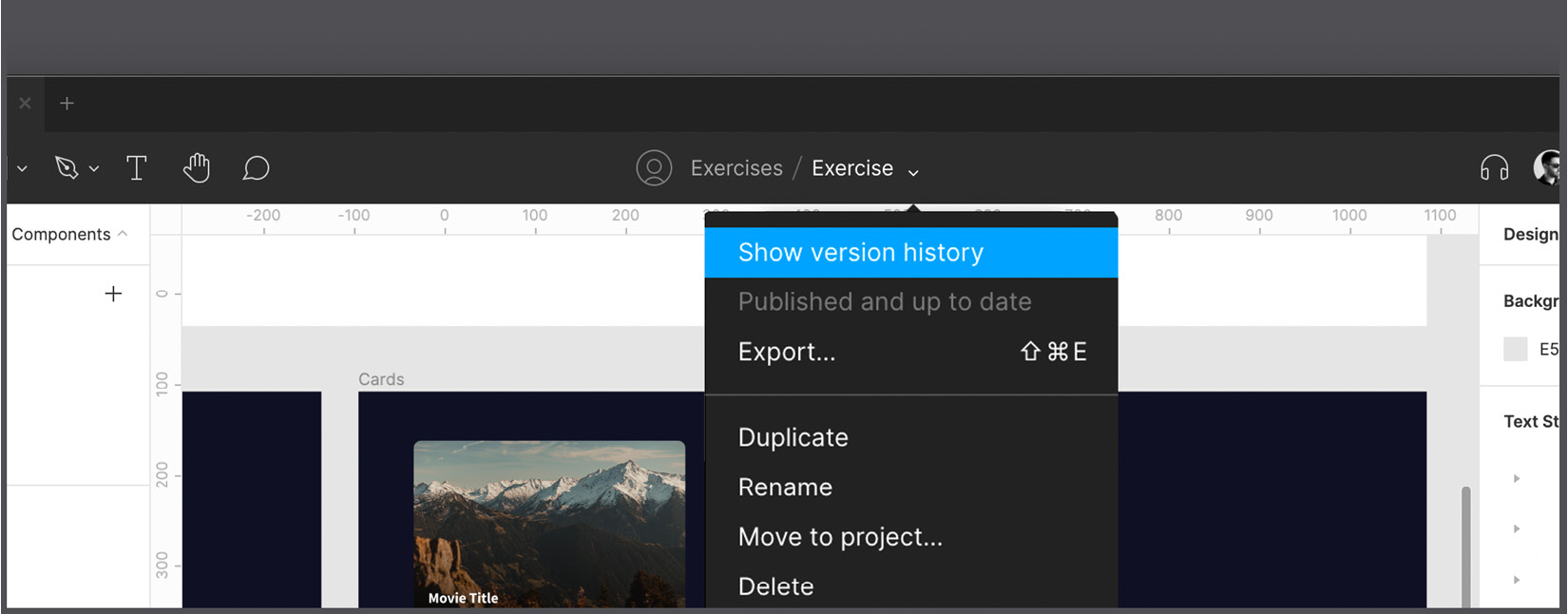
Task: Collapse the Components pages dropdown
Action: click(x=123, y=234)
